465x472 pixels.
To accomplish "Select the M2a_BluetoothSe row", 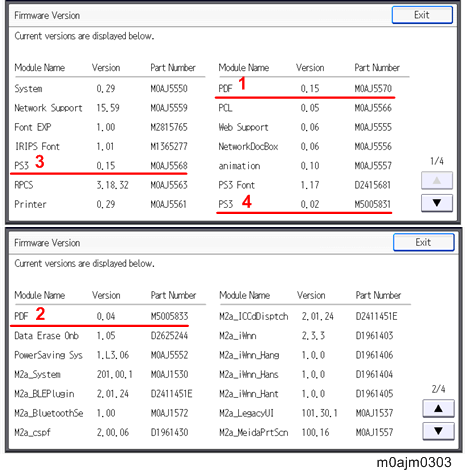I will pos(101,413).
